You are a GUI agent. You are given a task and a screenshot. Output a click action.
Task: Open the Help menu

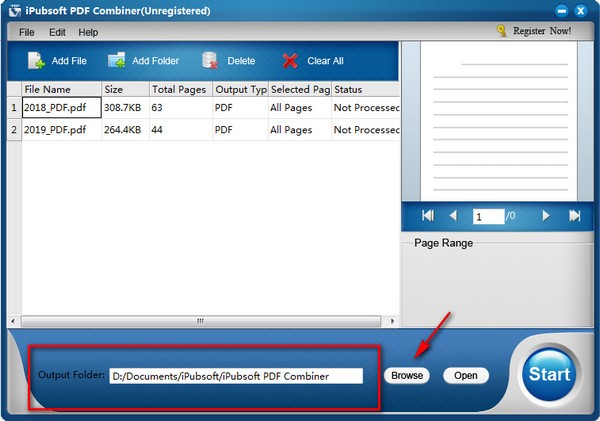coord(88,33)
